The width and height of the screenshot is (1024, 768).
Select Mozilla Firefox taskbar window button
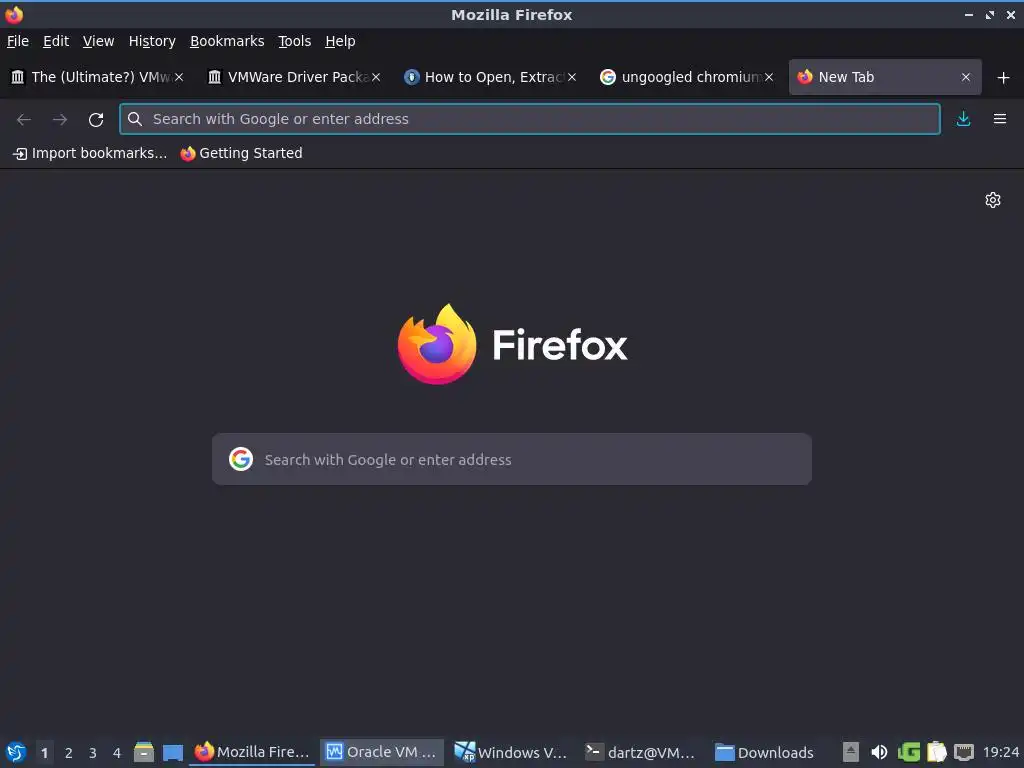click(252, 752)
